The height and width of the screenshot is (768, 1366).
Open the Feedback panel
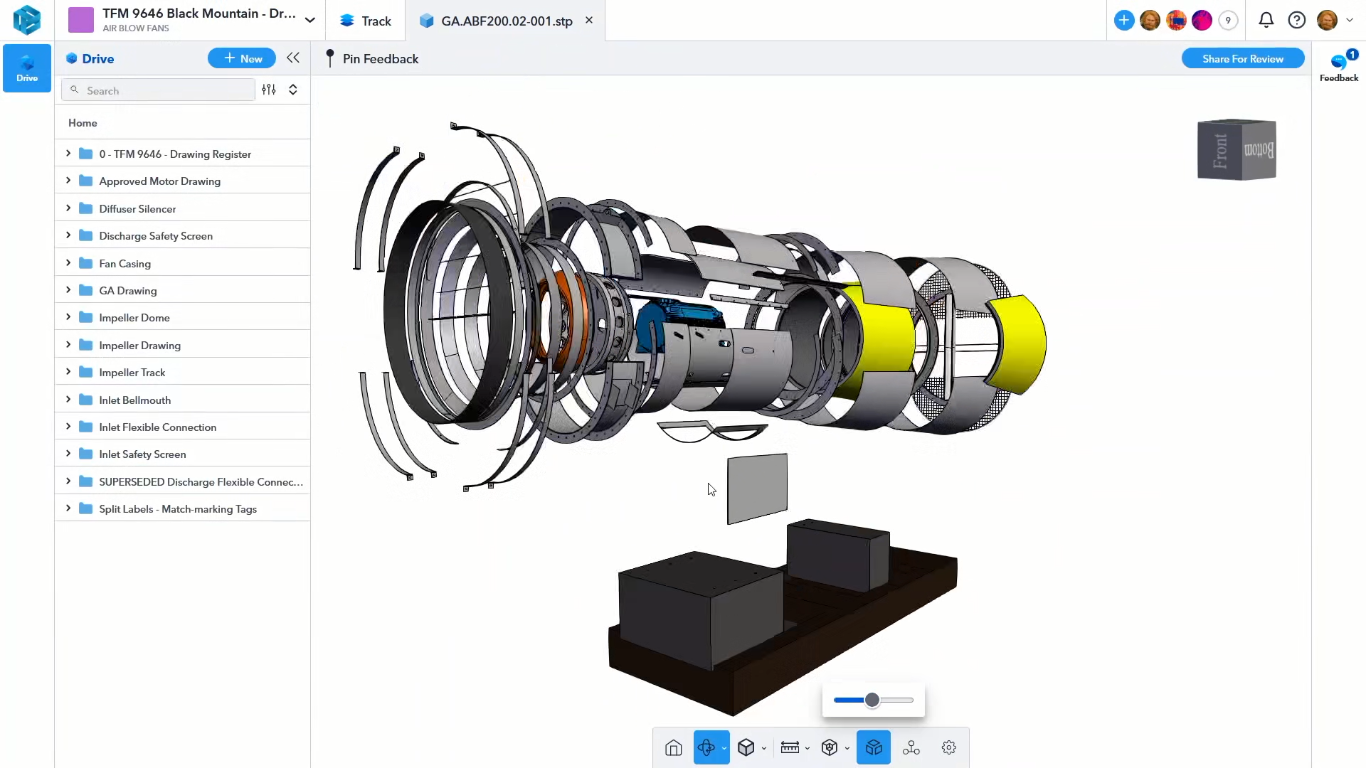[x=1339, y=66]
